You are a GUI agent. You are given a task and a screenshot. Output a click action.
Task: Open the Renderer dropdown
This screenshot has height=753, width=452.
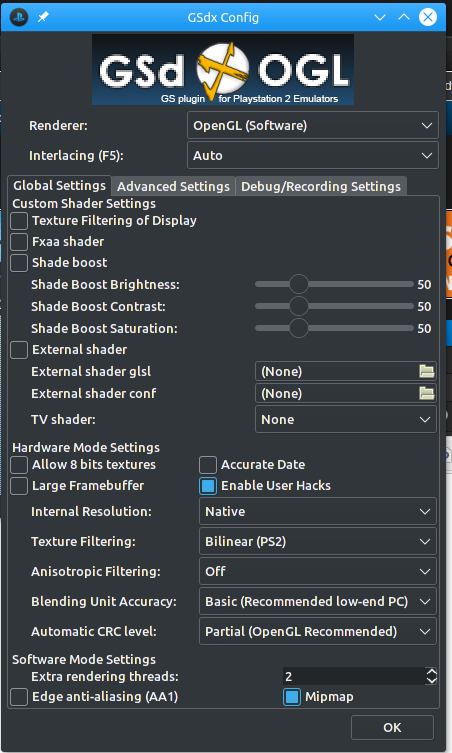pos(313,126)
